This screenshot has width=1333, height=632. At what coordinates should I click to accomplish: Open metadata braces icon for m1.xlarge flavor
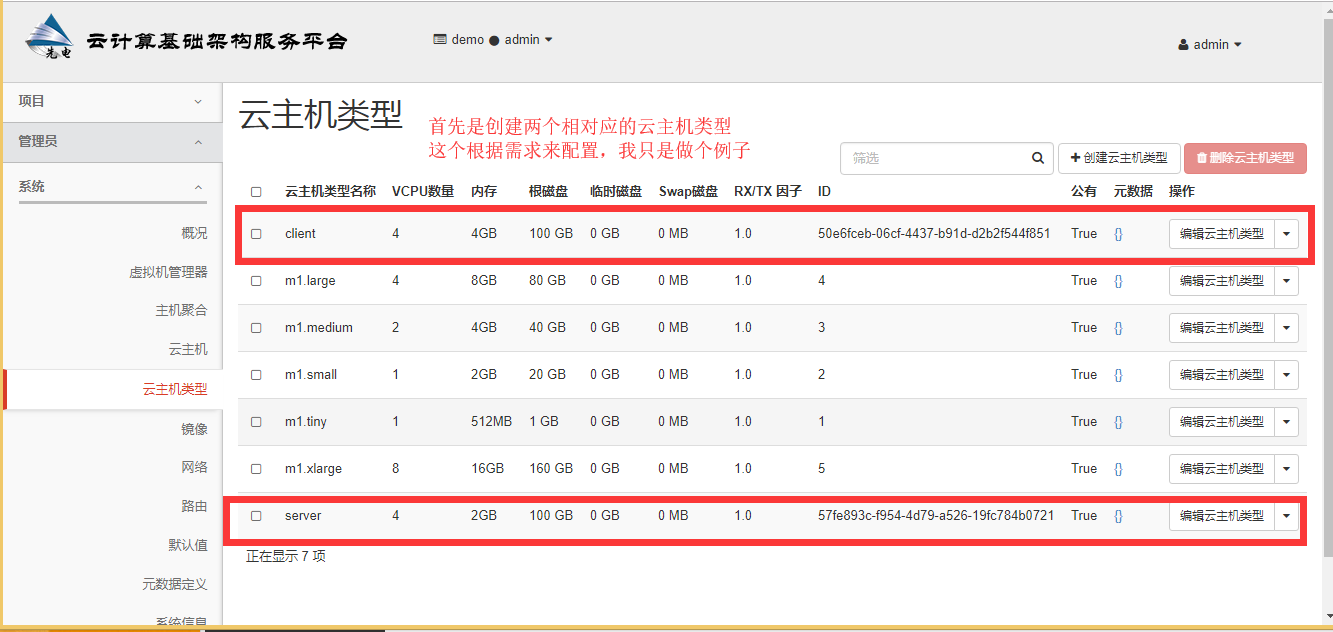[x=1118, y=469]
